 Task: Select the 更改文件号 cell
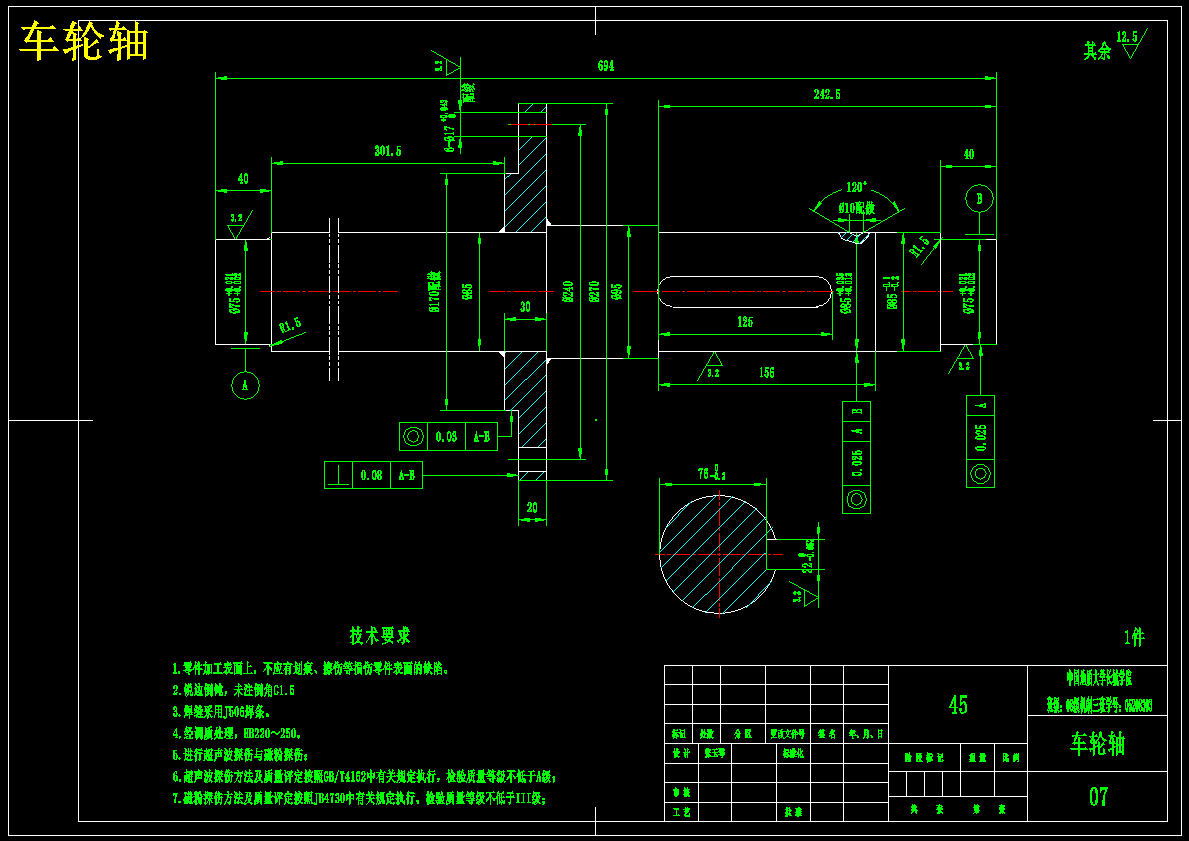coord(789,734)
